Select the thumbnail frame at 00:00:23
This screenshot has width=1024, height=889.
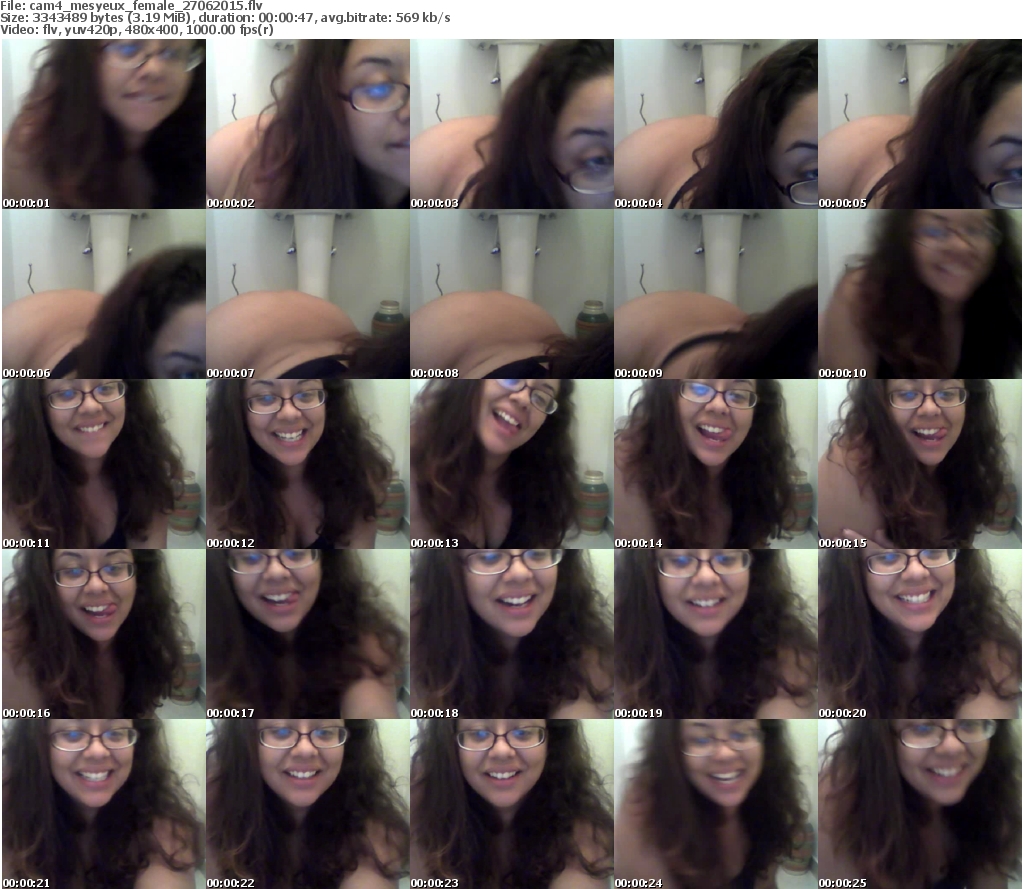(x=512, y=803)
